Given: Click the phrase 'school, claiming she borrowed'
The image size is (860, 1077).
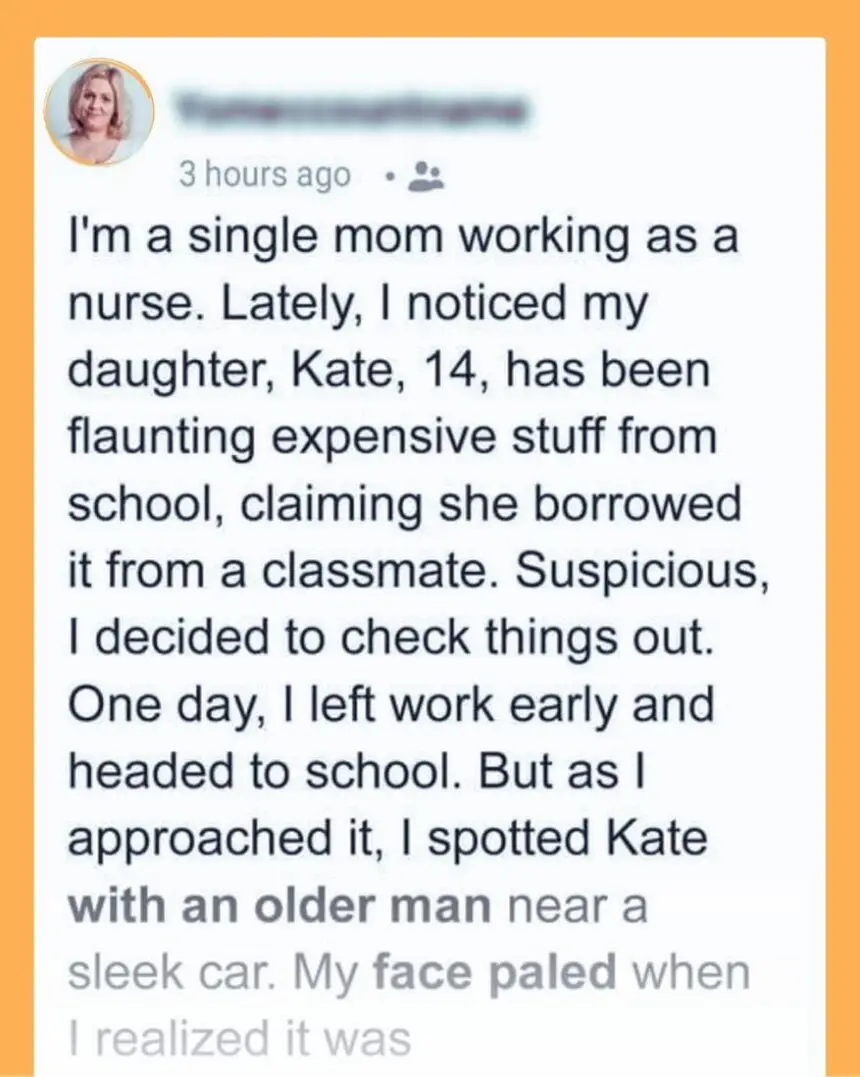Looking at the screenshot, I should [404, 503].
